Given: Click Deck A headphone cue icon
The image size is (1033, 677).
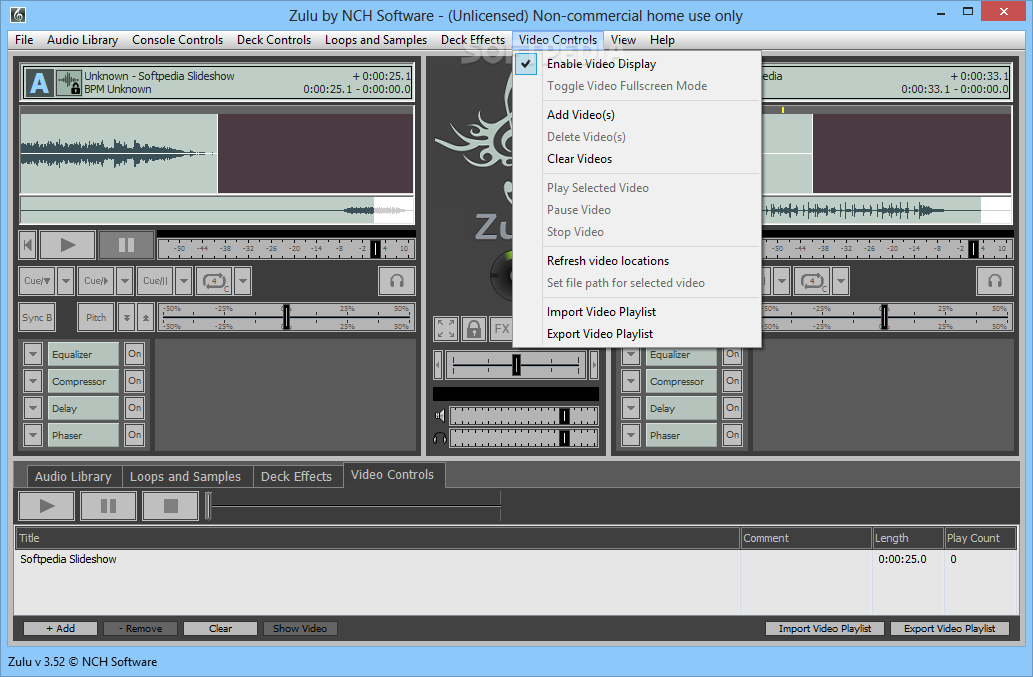Looking at the screenshot, I should click(x=397, y=281).
